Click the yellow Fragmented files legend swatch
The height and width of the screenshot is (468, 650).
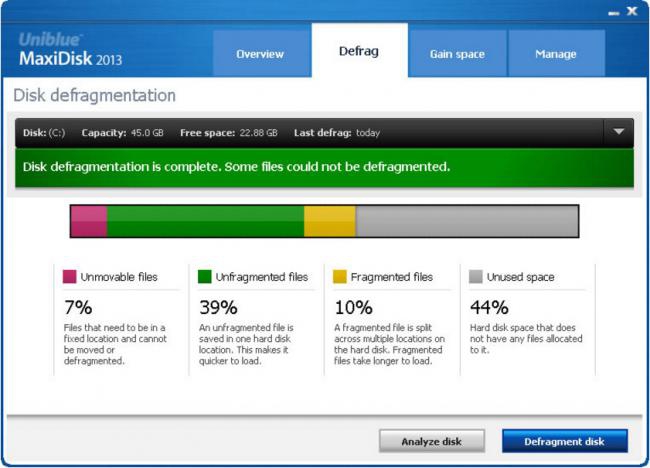pos(340,276)
